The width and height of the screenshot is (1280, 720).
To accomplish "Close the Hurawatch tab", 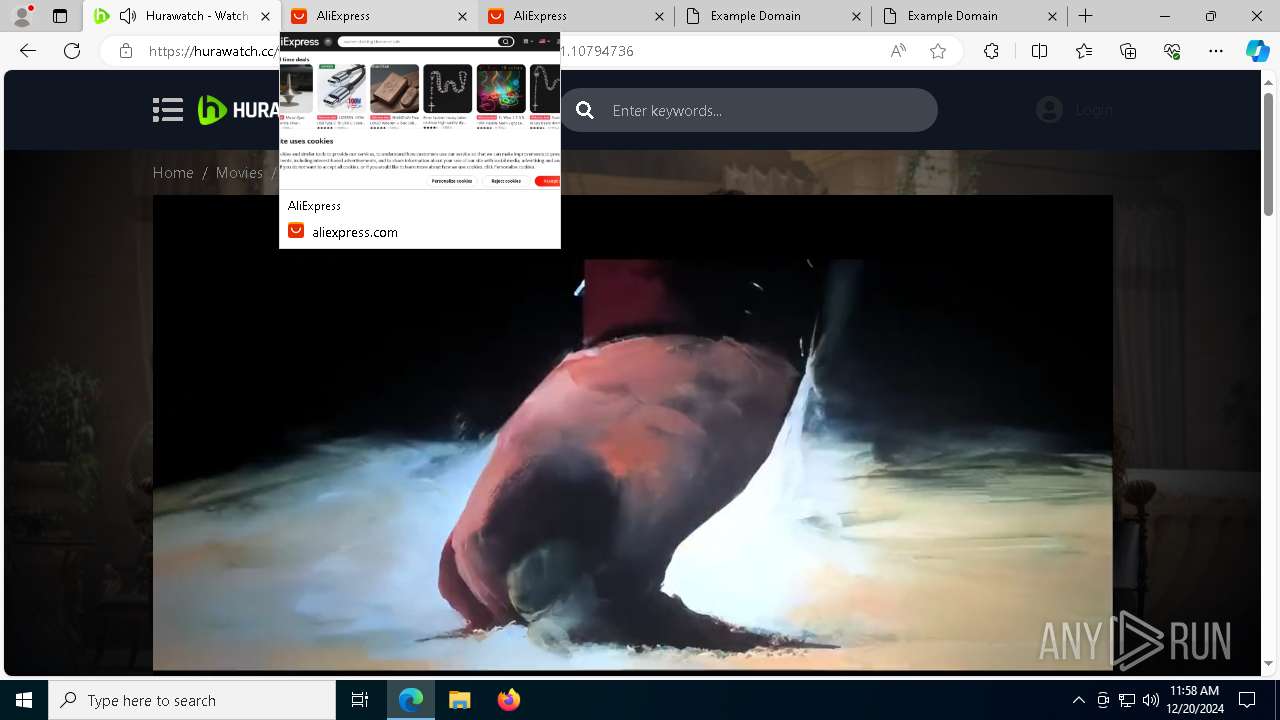I will 265,16.
